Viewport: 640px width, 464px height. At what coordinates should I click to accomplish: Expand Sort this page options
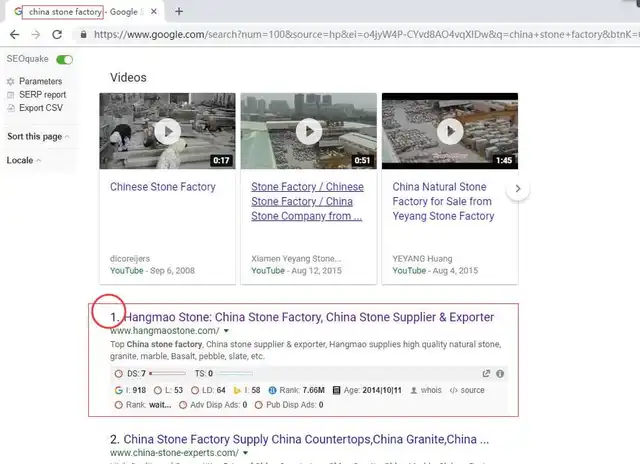[38, 137]
